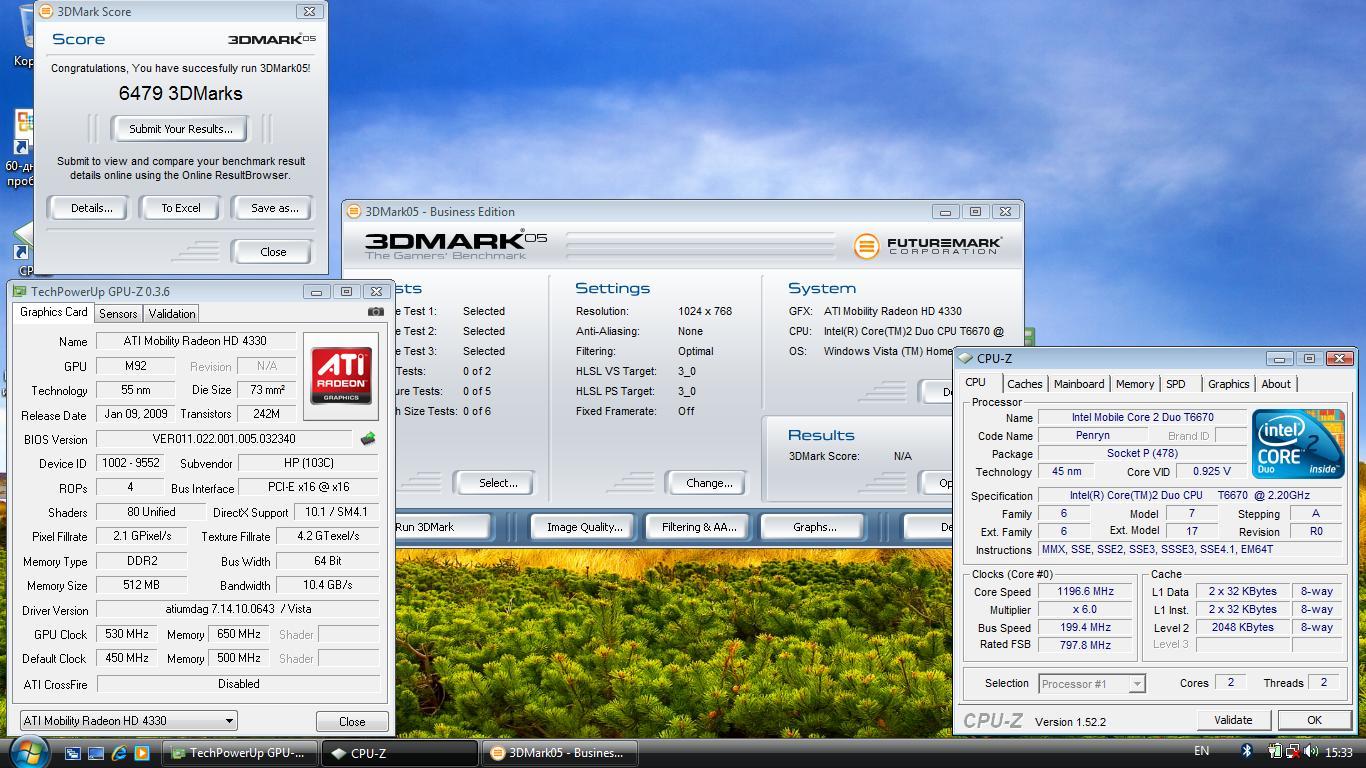Image resolution: width=1366 pixels, height=768 pixels.
Task: Click the Rated FSB 797.8 MHz value
Action: click(x=1086, y=646)
